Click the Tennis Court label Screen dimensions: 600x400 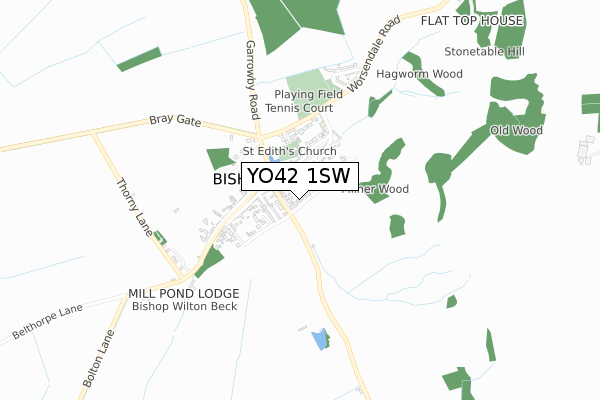299,108
